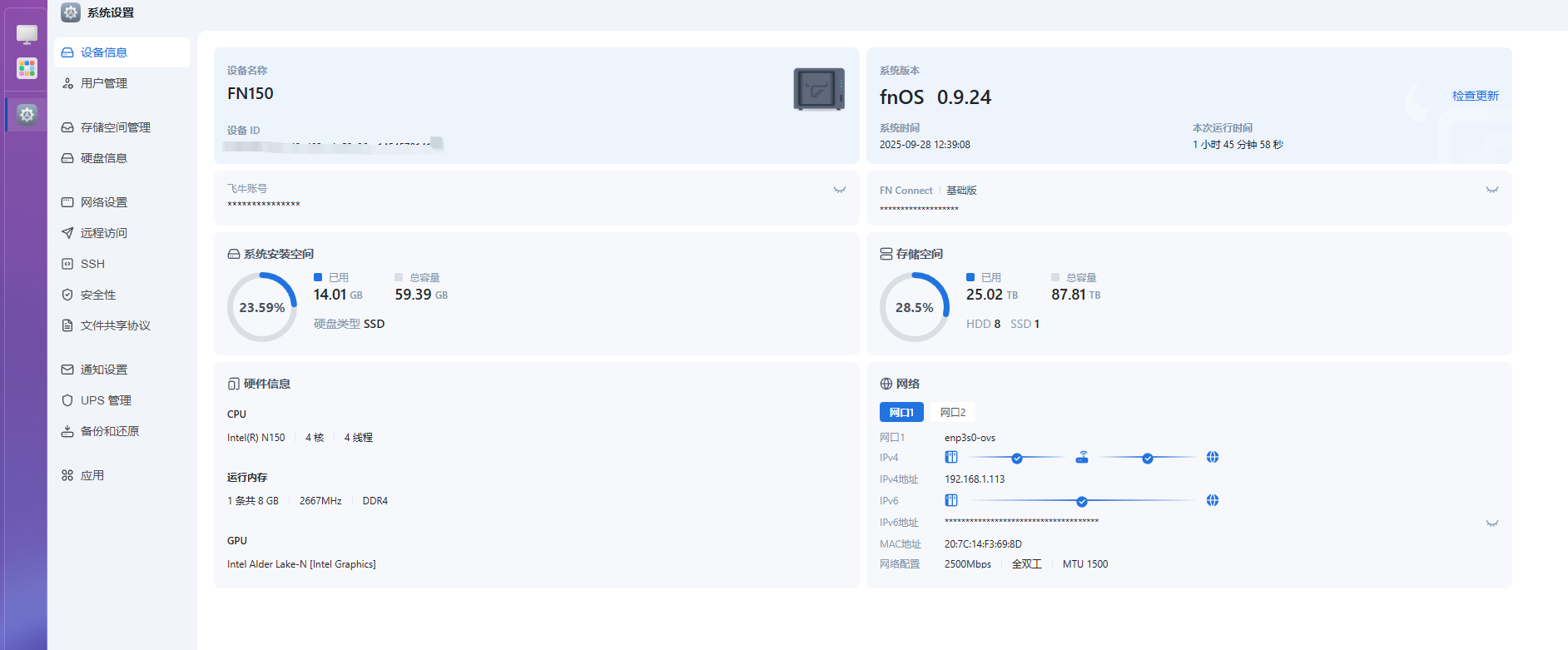Click the interface name enp3s0-ovs

(970, 438)
